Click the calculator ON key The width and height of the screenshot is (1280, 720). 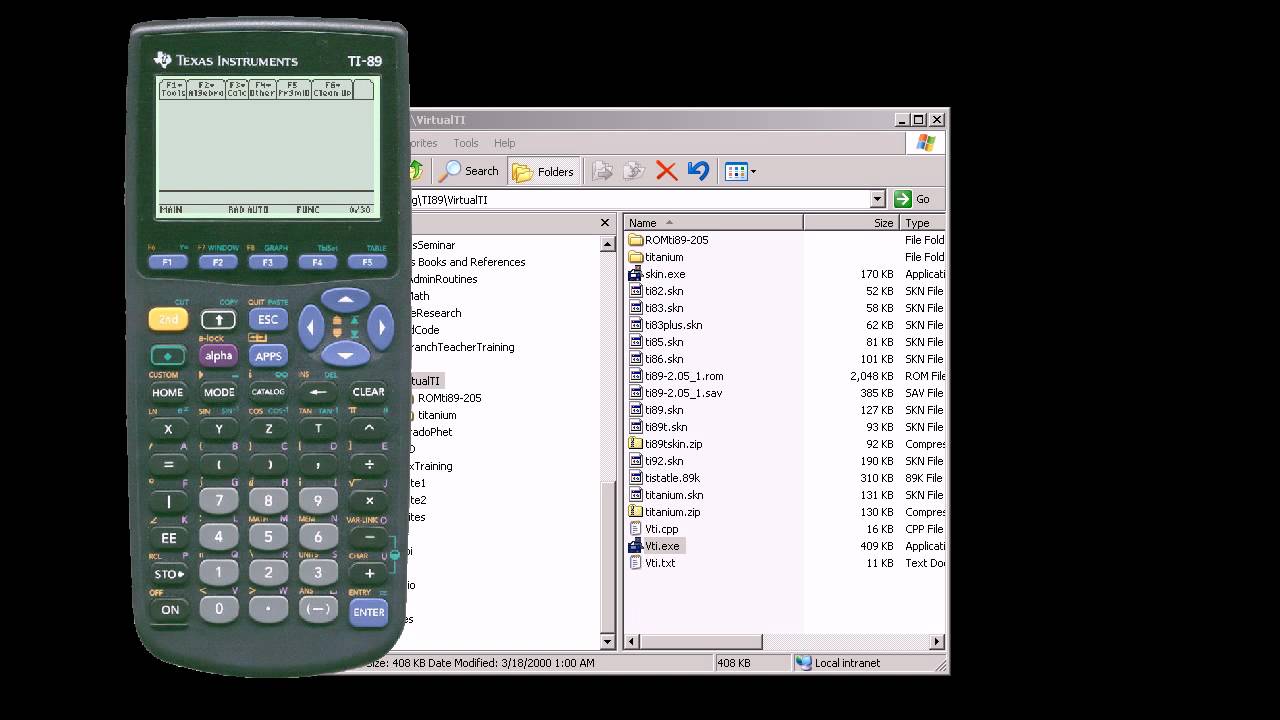coord(170,609)
